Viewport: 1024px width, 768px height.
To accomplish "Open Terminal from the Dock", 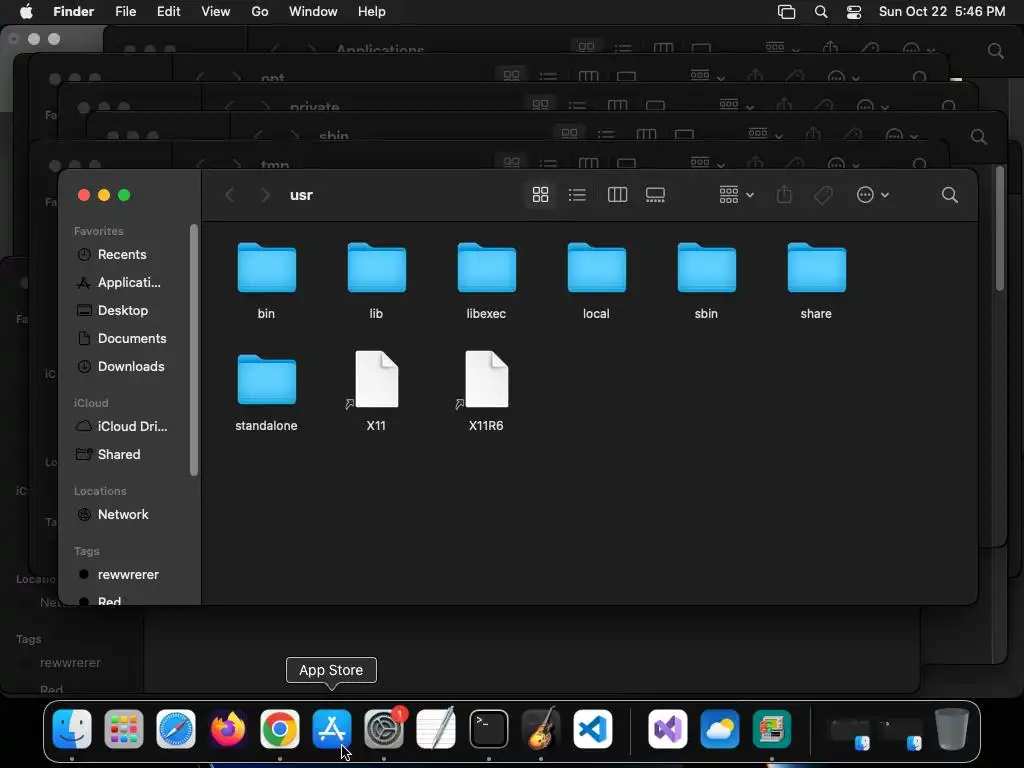I will (x=488, y=729).
